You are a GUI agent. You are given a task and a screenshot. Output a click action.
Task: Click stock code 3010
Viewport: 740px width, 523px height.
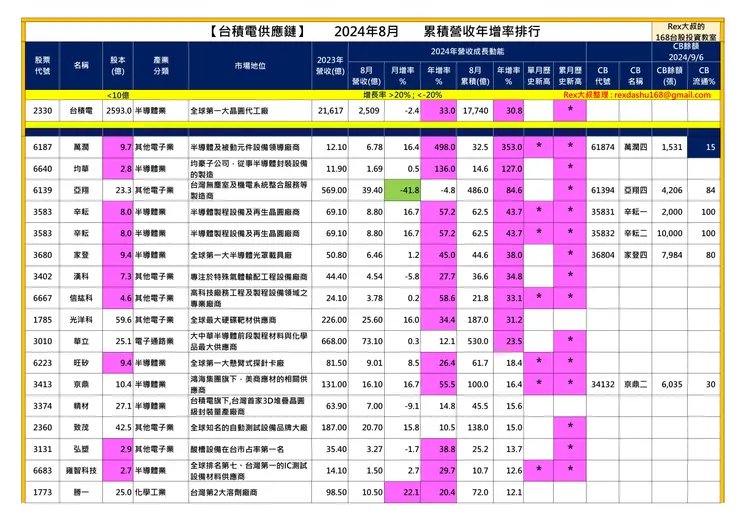[x=42, y=341]
